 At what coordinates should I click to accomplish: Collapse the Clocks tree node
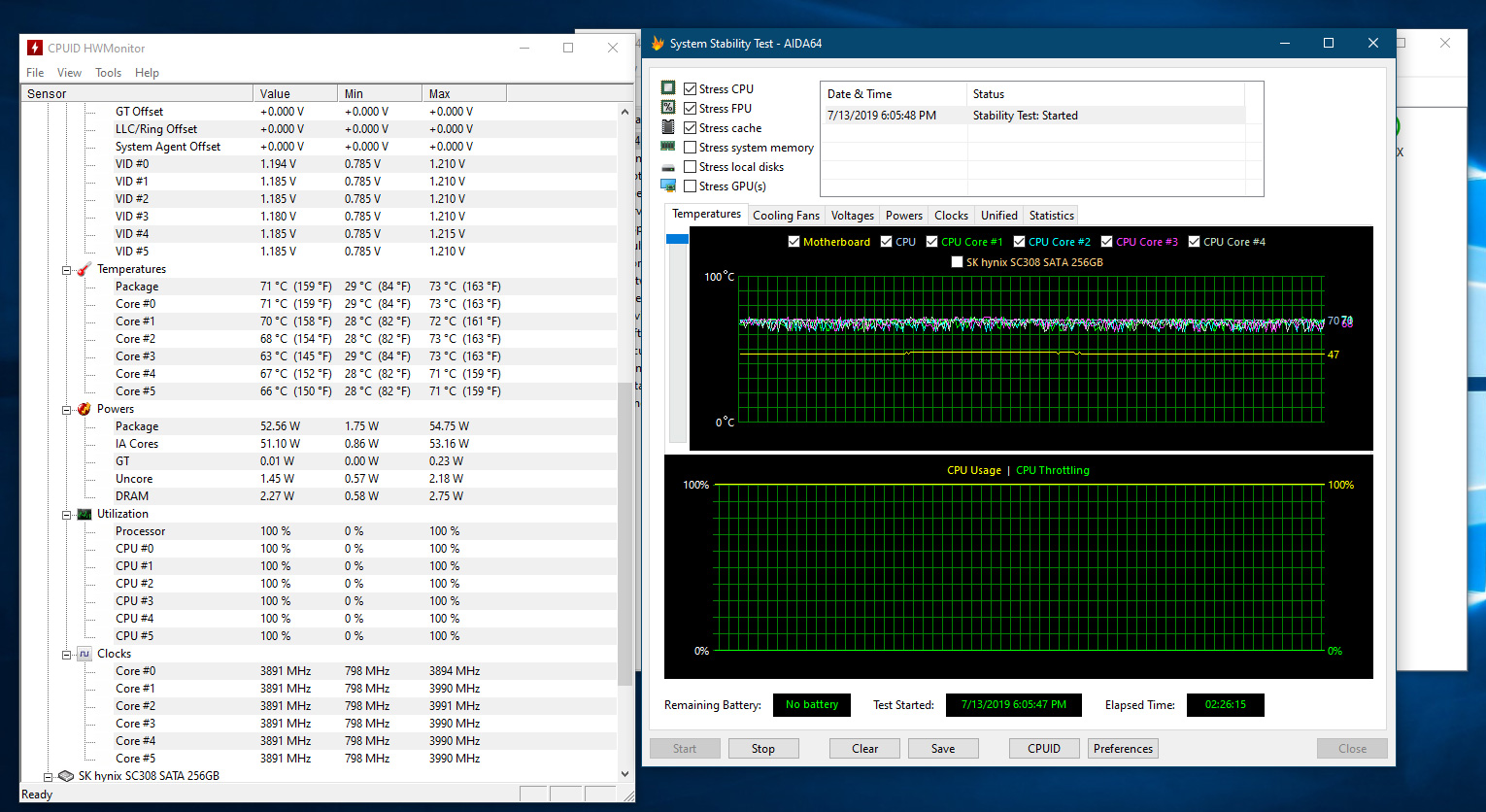coord(67,655)
